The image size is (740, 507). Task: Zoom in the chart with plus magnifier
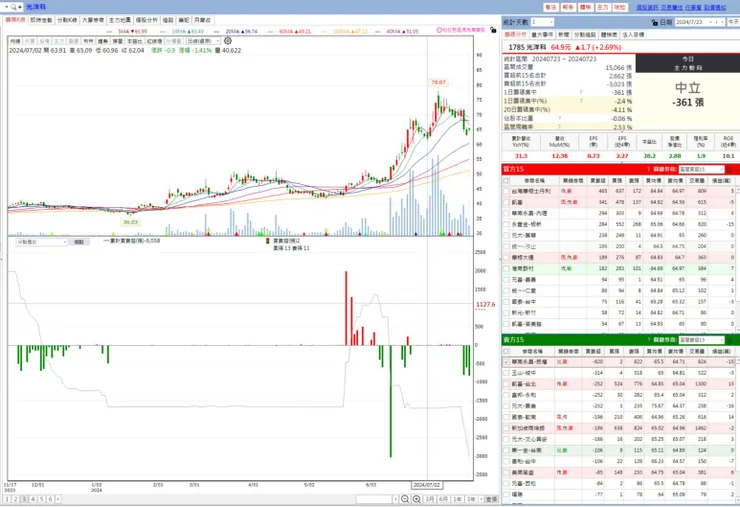pyautogui.click(x=417, y=499)
